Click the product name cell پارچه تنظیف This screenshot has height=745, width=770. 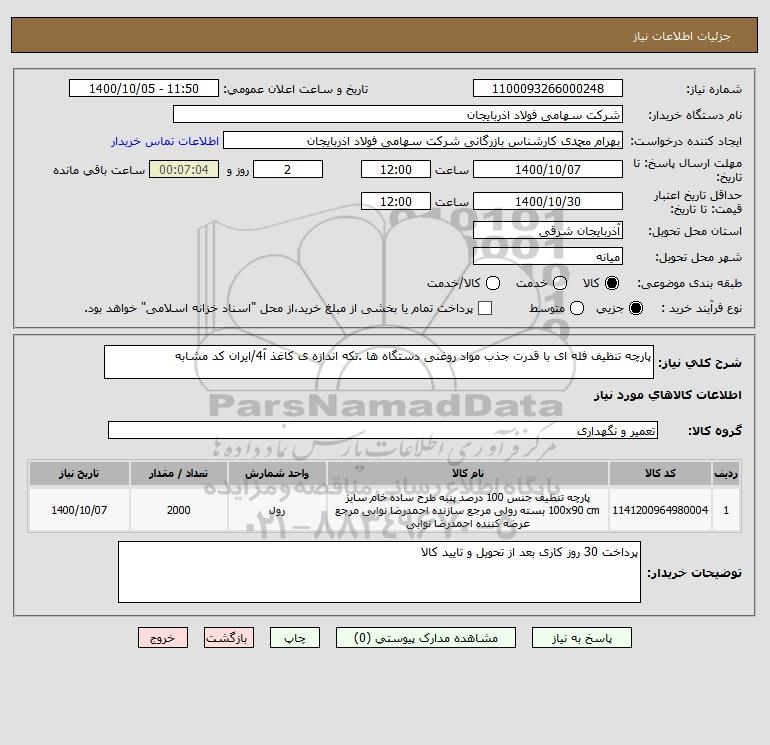point(468,510)
